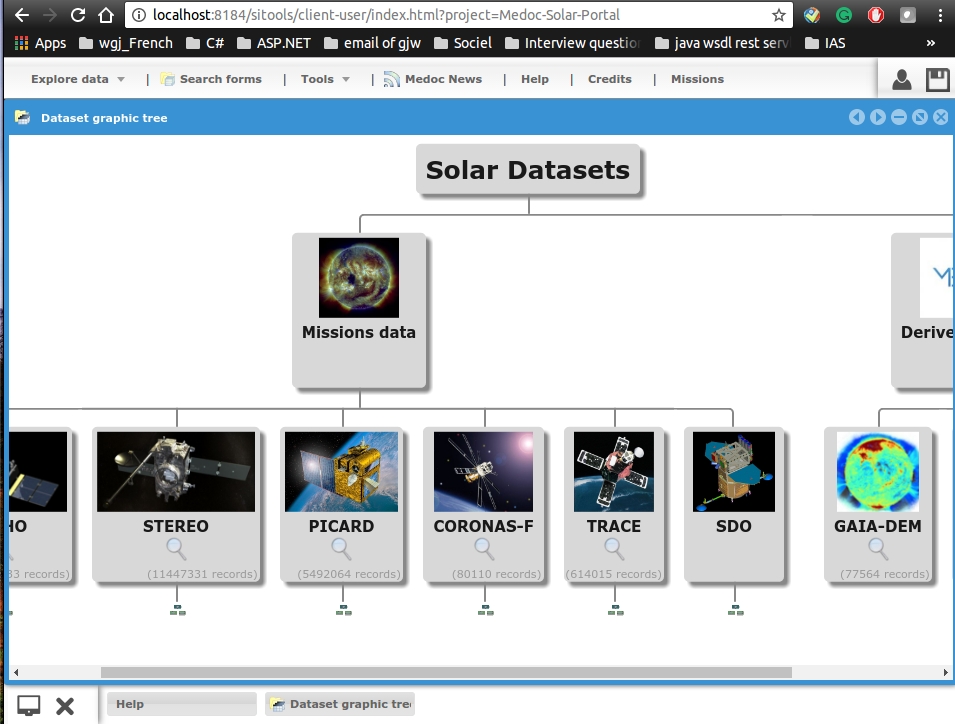Open the browser home page icon
Image resolution: width=955 pixels, height=724 pixels.
[x=106, y=15]
